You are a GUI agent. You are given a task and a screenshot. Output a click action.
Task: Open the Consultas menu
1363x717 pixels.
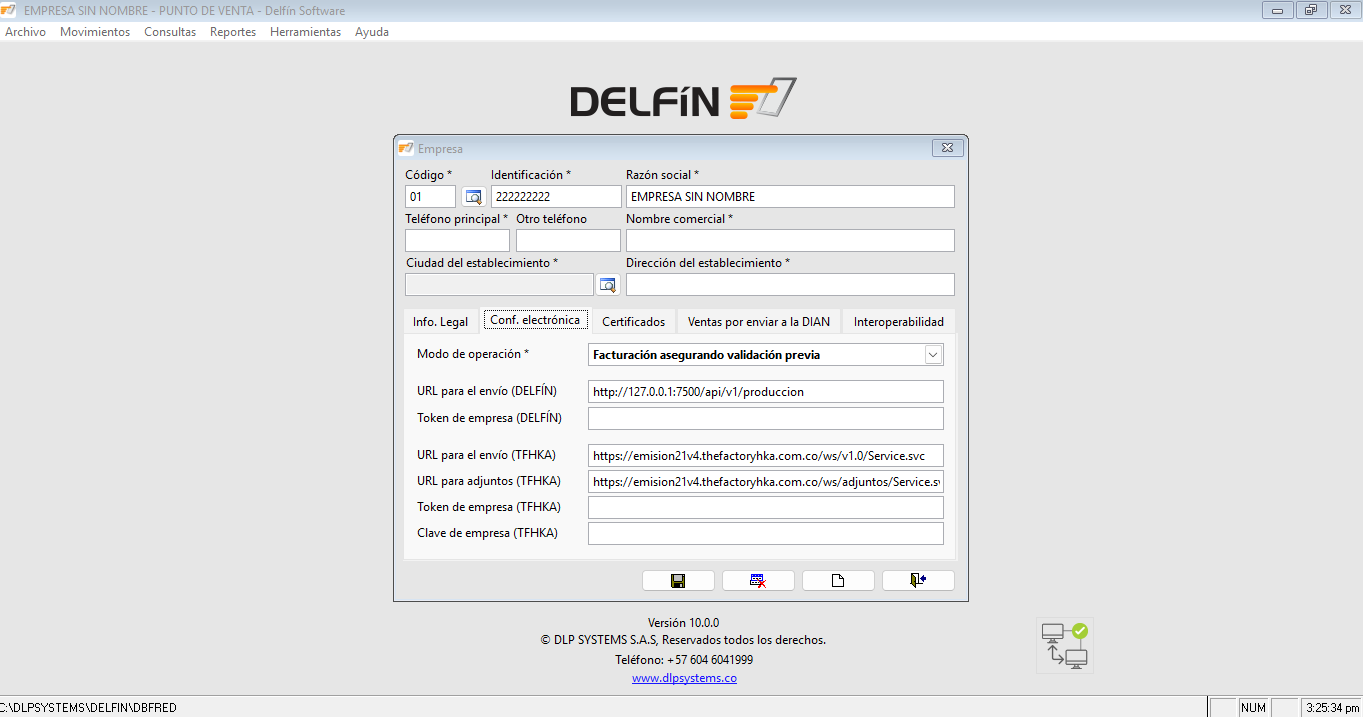click(x=170, y=32)
